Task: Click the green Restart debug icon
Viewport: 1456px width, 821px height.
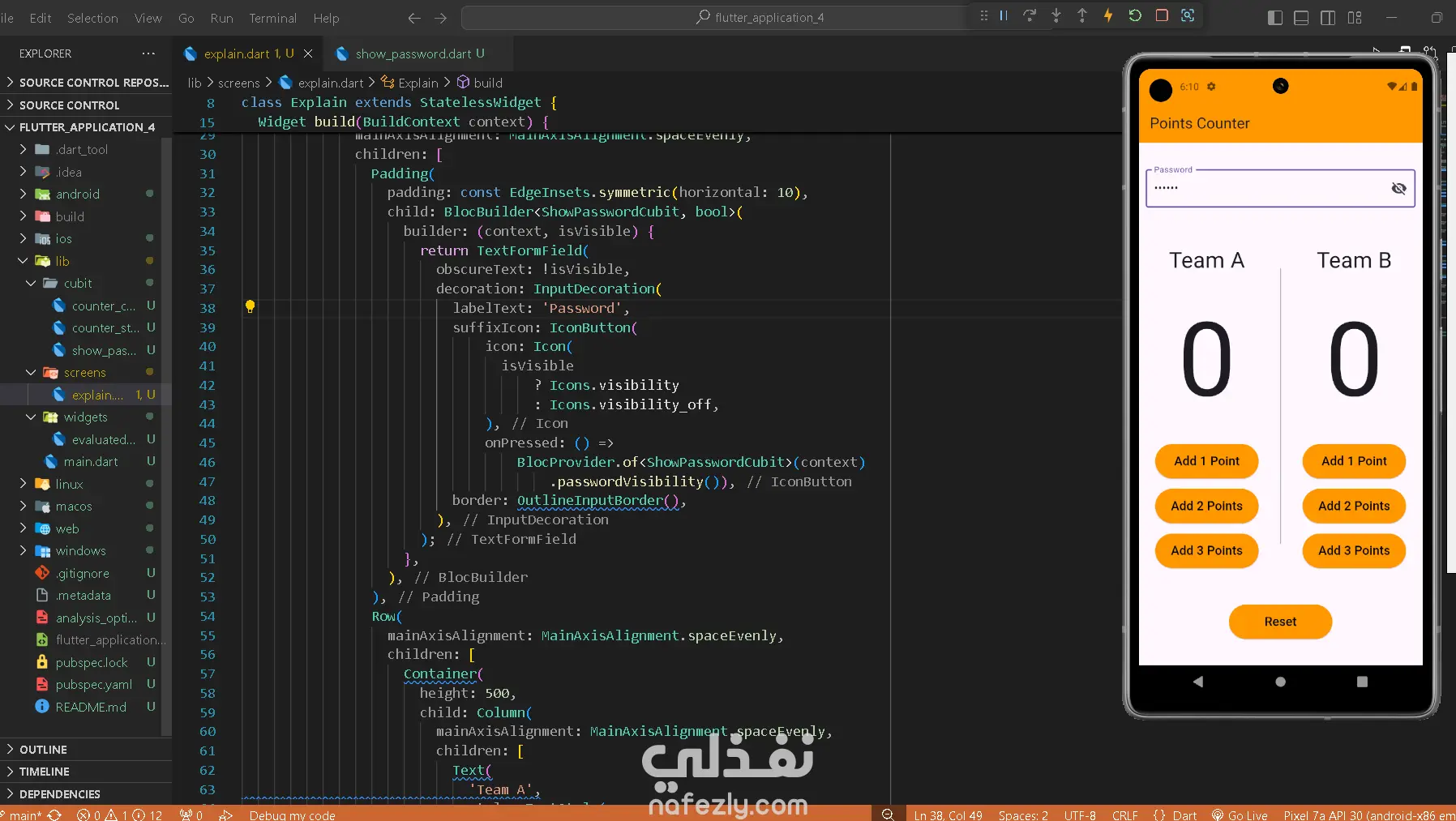Action: click(1135, 15)
